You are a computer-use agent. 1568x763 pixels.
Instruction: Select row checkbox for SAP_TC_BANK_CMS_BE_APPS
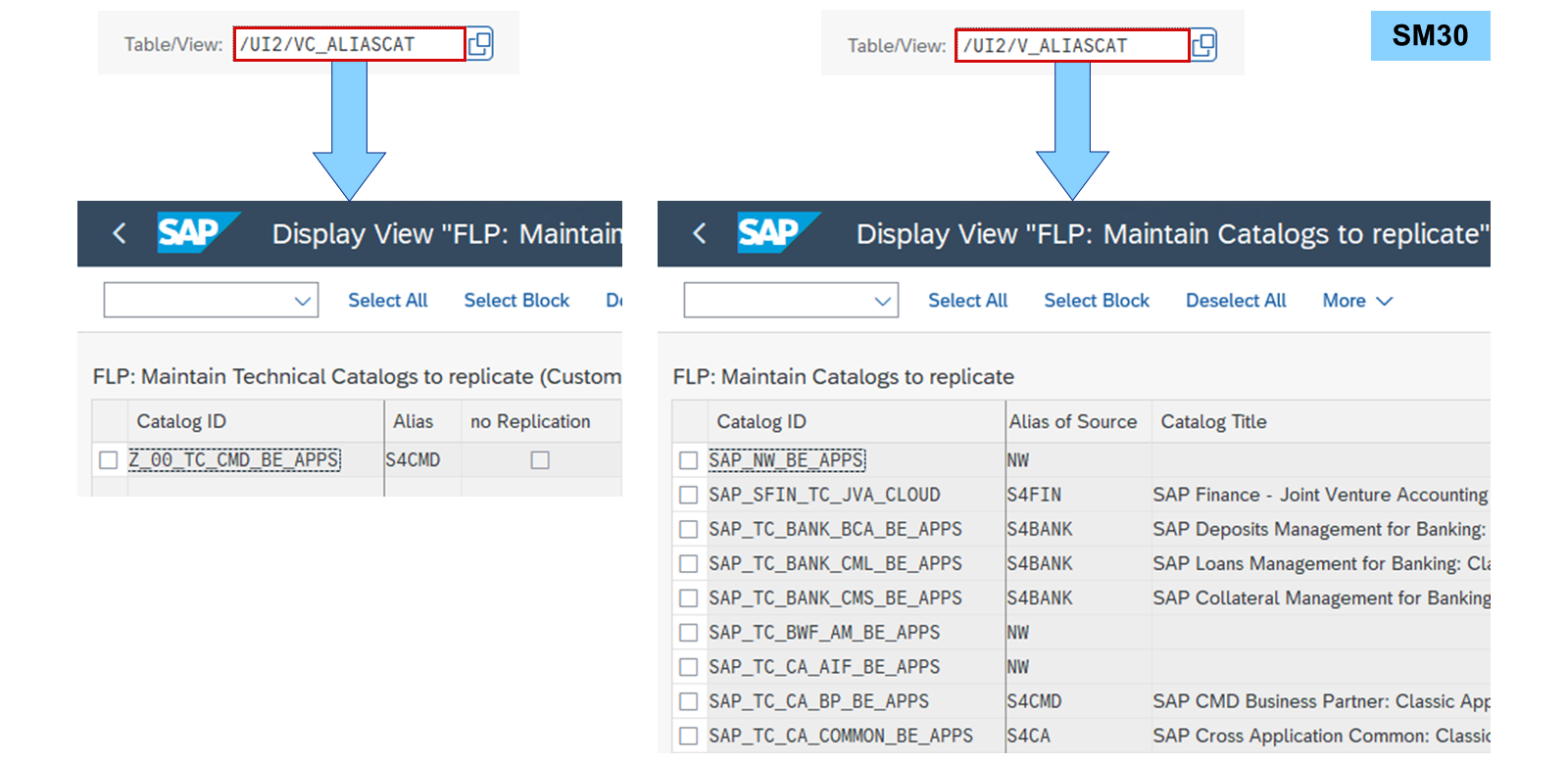point(689,597)
